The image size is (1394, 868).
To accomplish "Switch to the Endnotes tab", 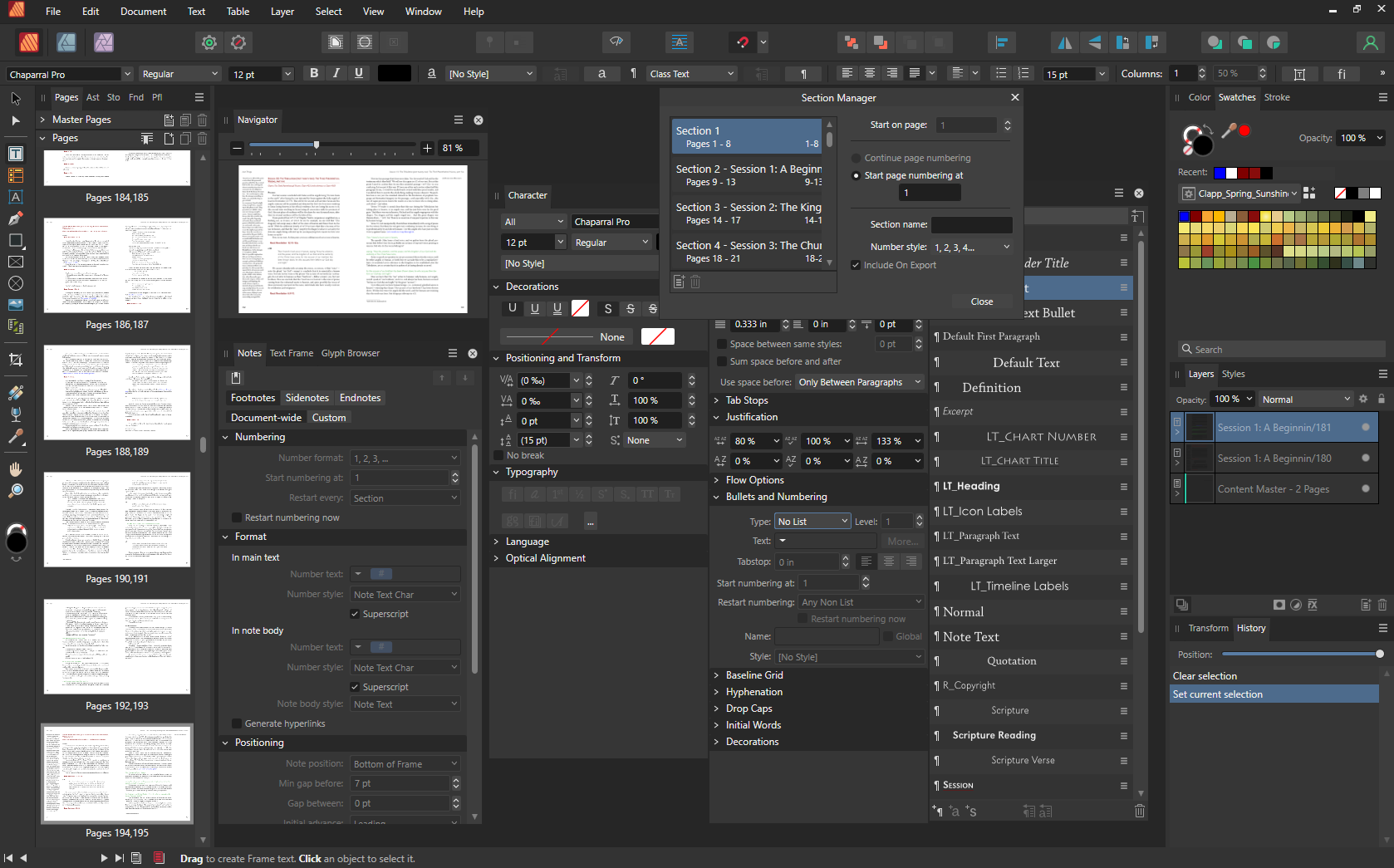I will (x=360, y=397).
